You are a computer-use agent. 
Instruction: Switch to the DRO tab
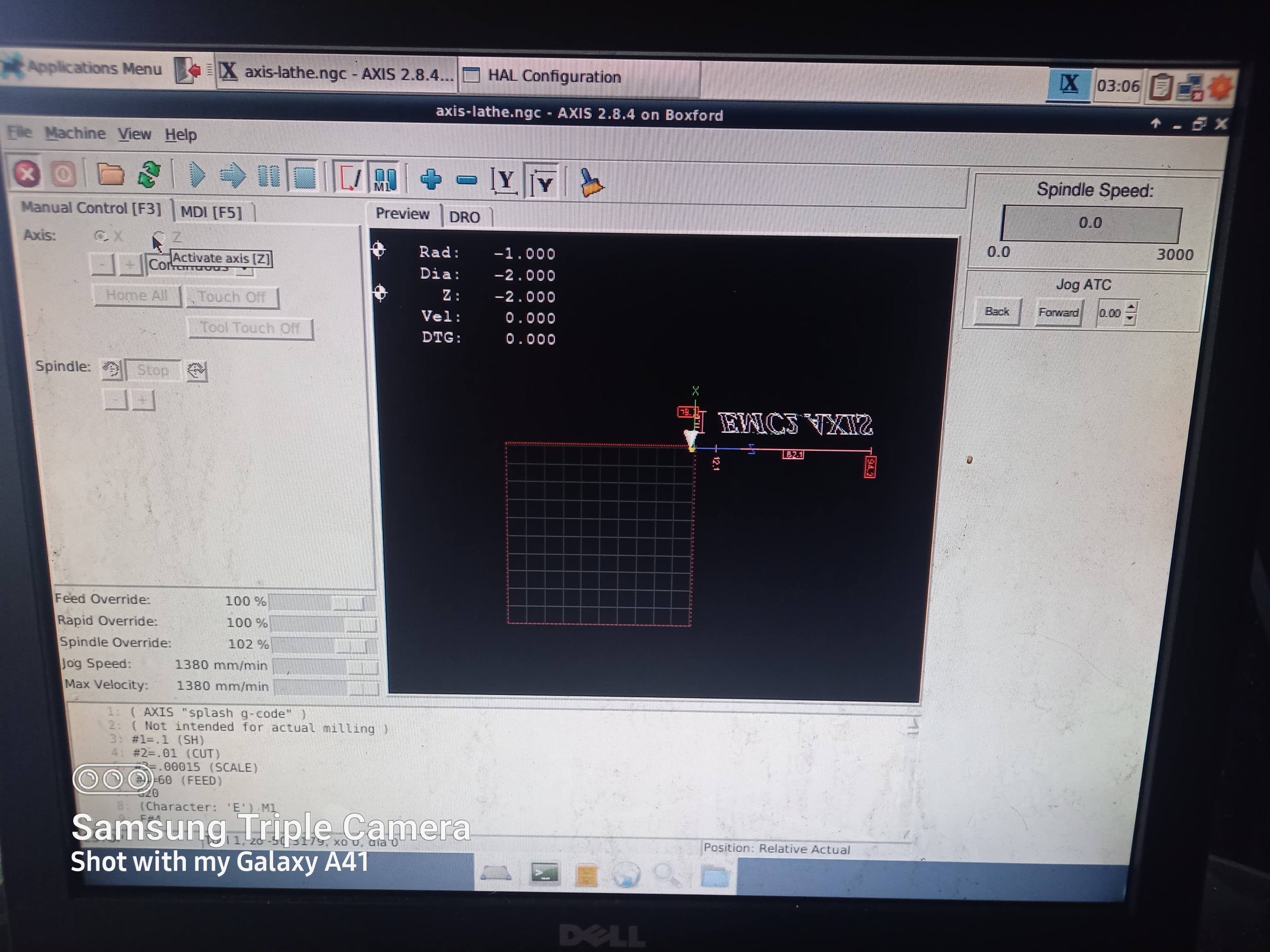tap(464, 217)
